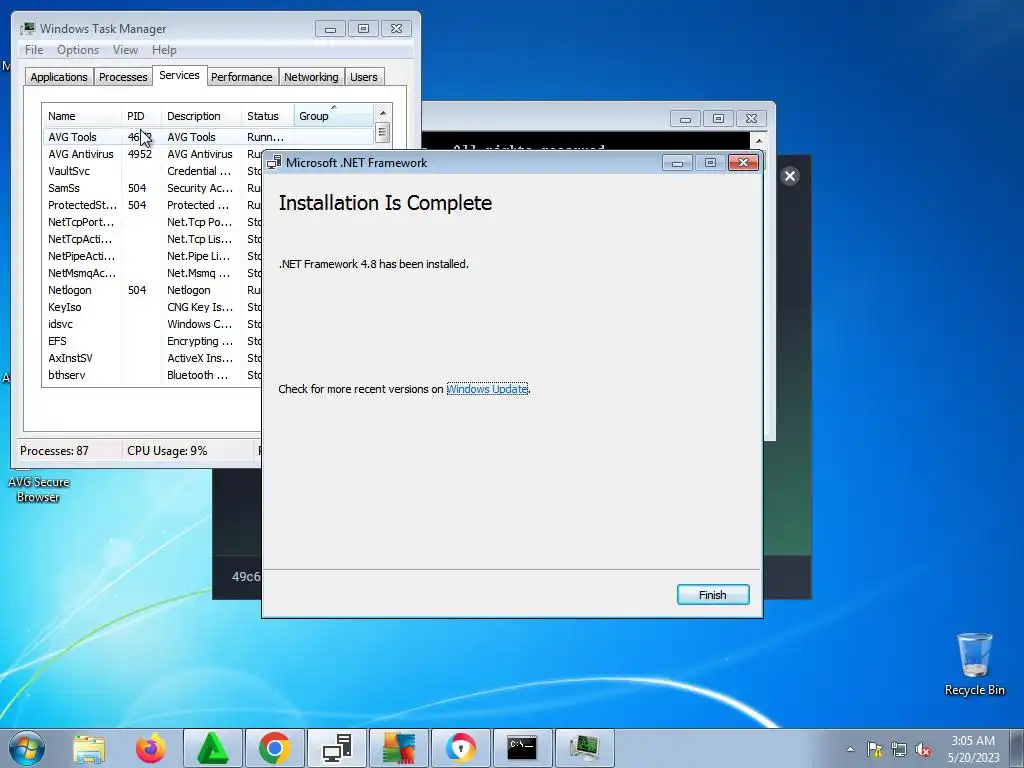1024x768 pixels.
Task: Show hidden system tray icons
Action: 850,749
